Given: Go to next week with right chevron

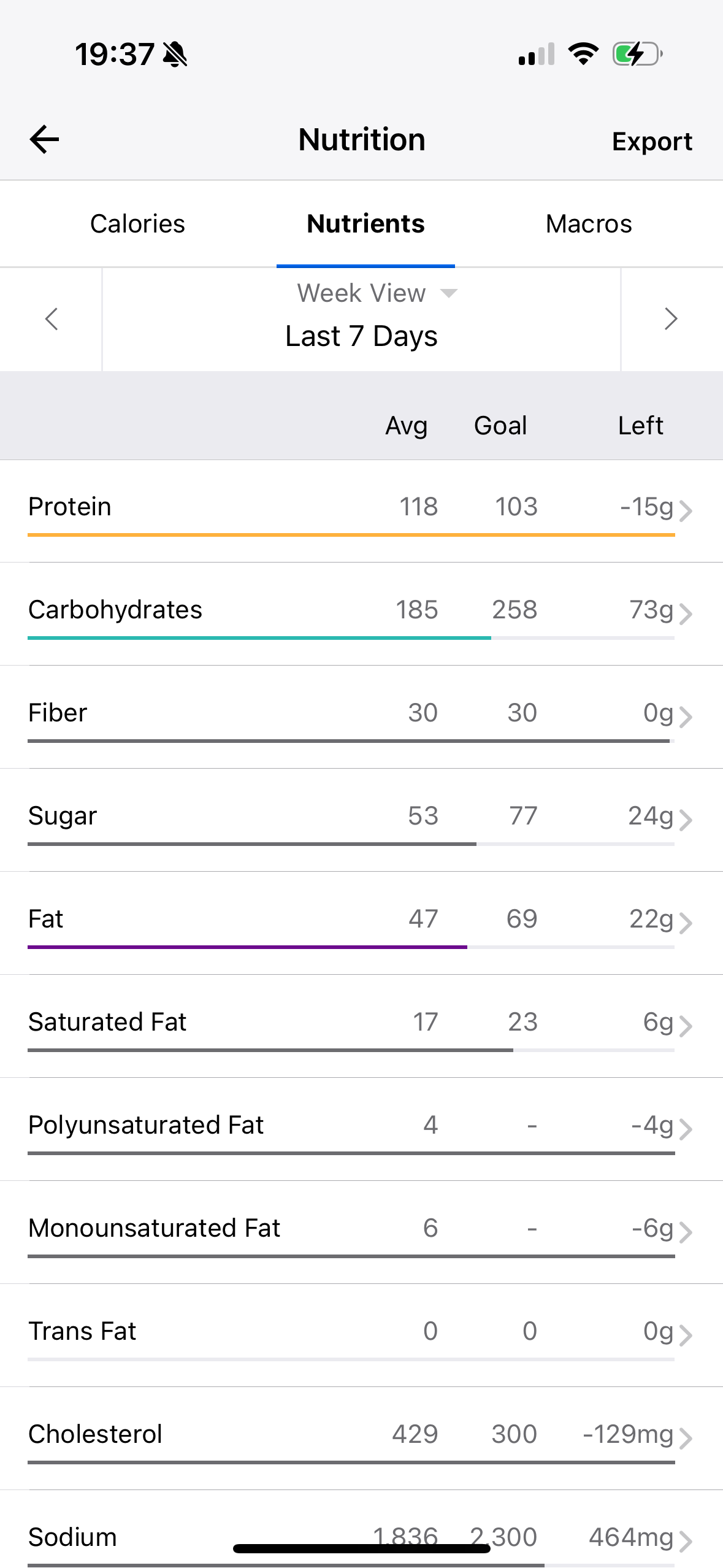Looking at the screenshot, I should tap(671, 319).
